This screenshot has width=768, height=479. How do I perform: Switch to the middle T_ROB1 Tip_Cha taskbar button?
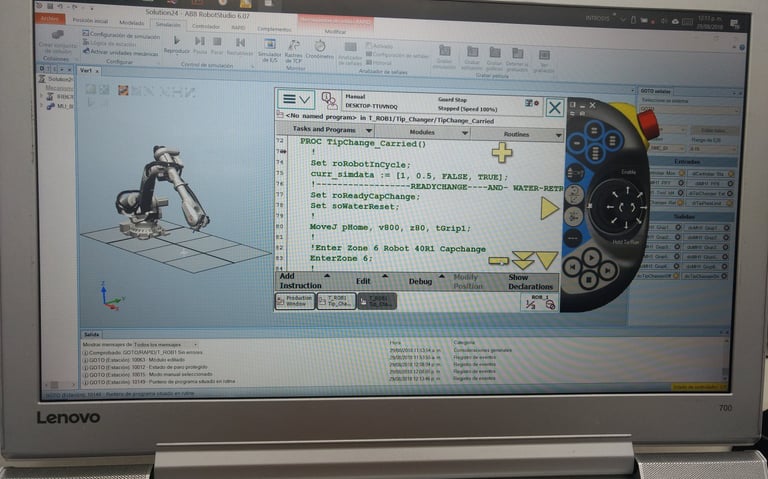[x=336, y=301]
